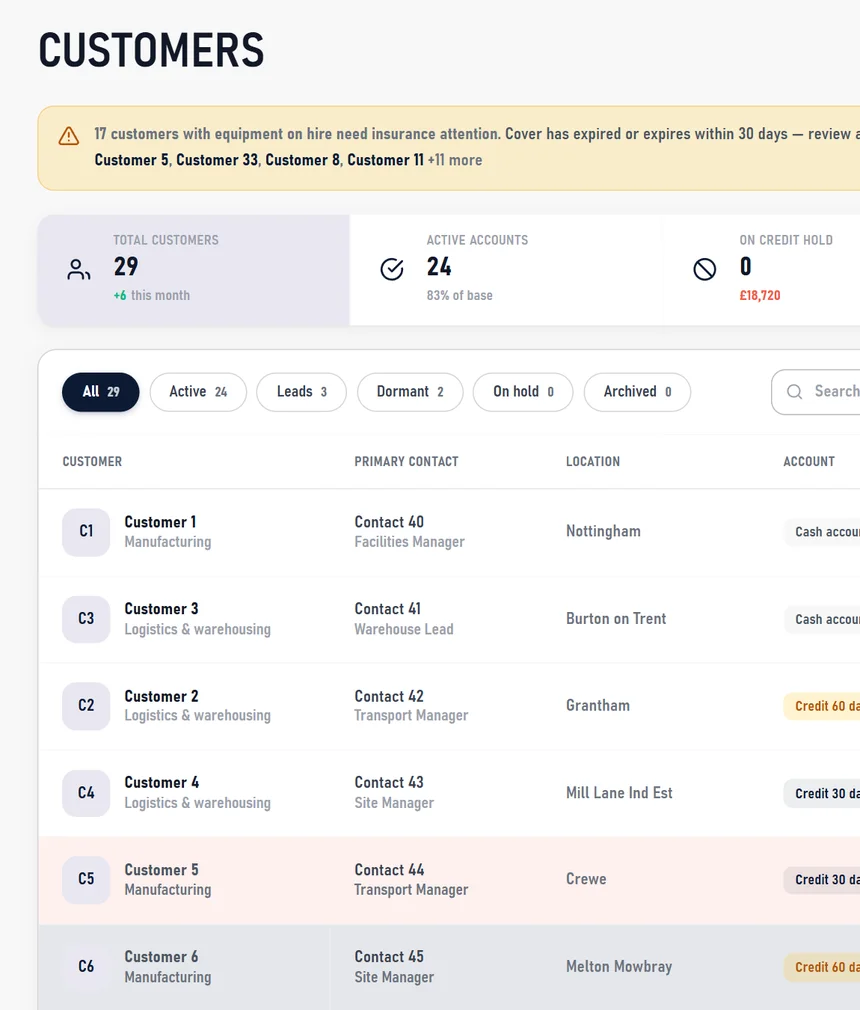The height and width of the screenshot is (1010, 860).
Task: Click the search magnifier icon
Action: [x=794, y=392]
